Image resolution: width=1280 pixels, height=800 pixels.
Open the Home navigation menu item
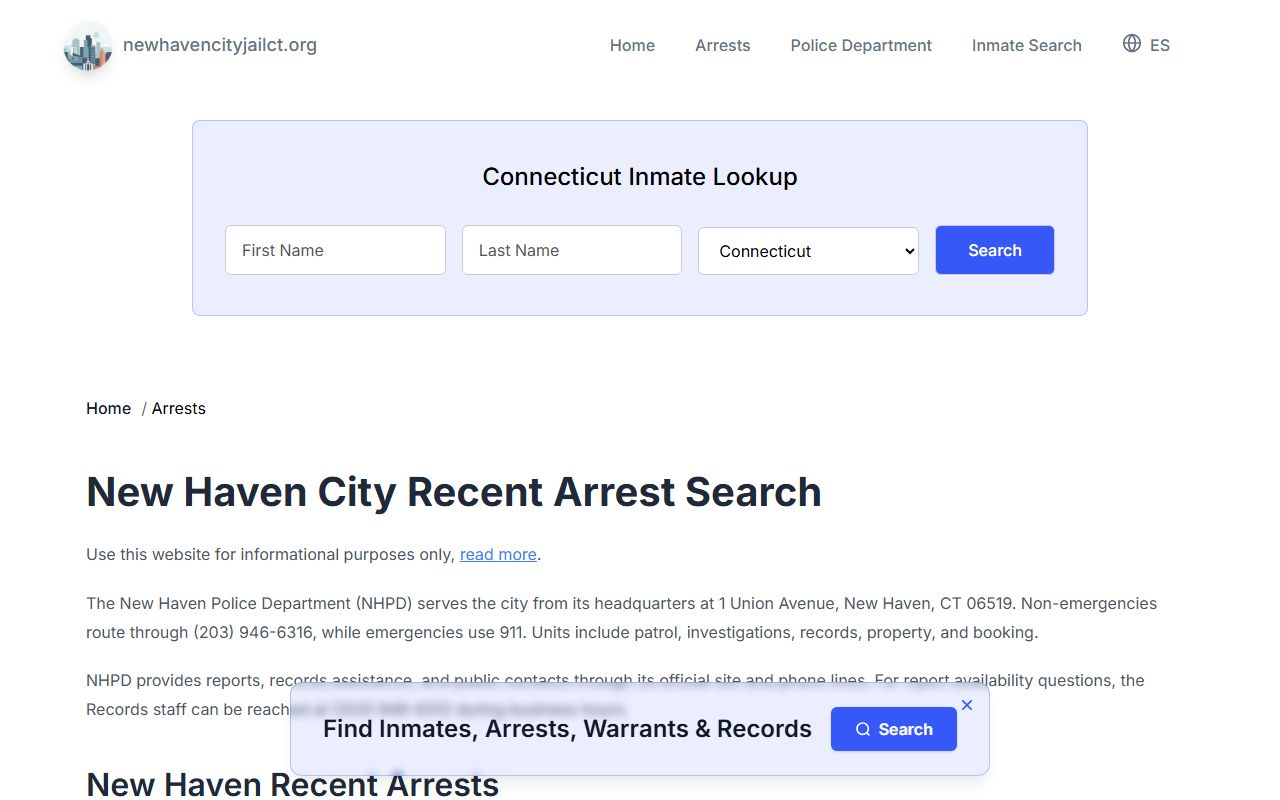[x=632, y=45]
